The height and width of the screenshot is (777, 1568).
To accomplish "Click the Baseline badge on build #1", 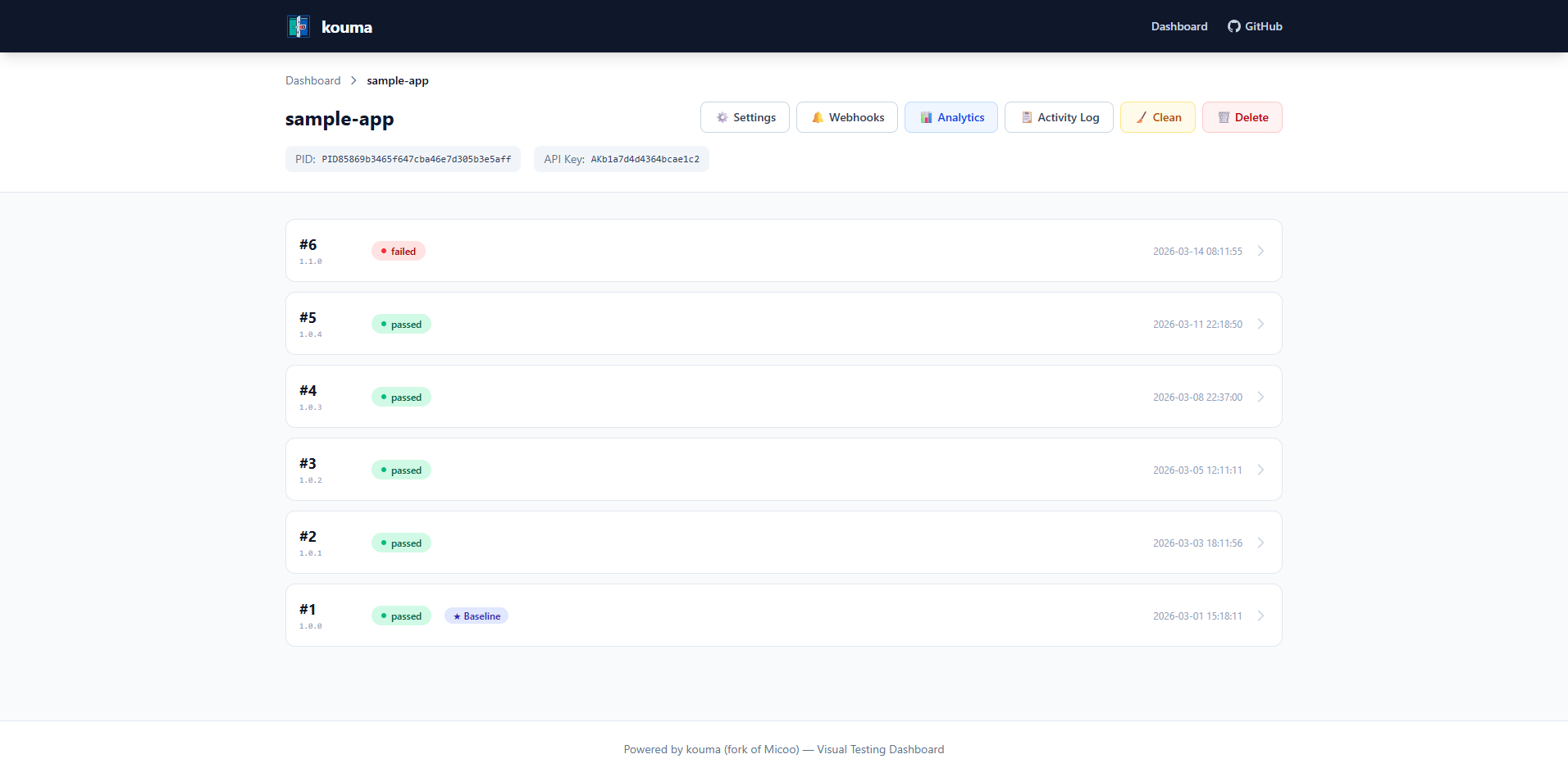I will click(x=476, y=616).
